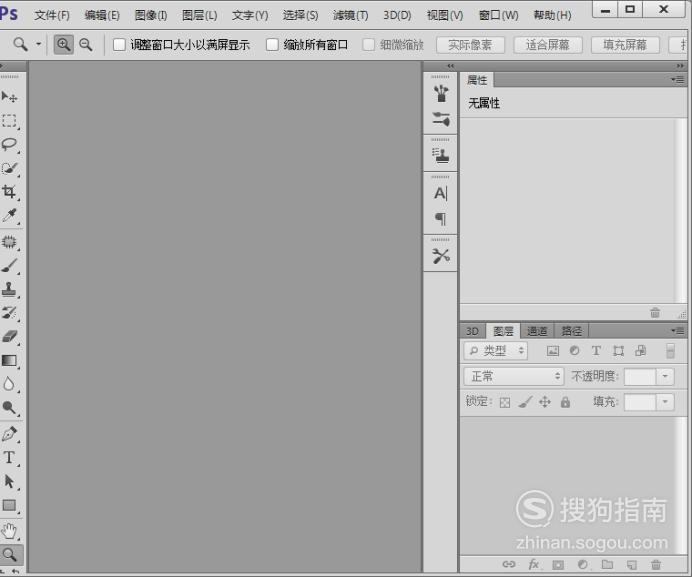This screenshot has height=577, width=692.
Task: Select the Rectangular Marquee tool
Action: pyautogui.click(x=9, y=121)
